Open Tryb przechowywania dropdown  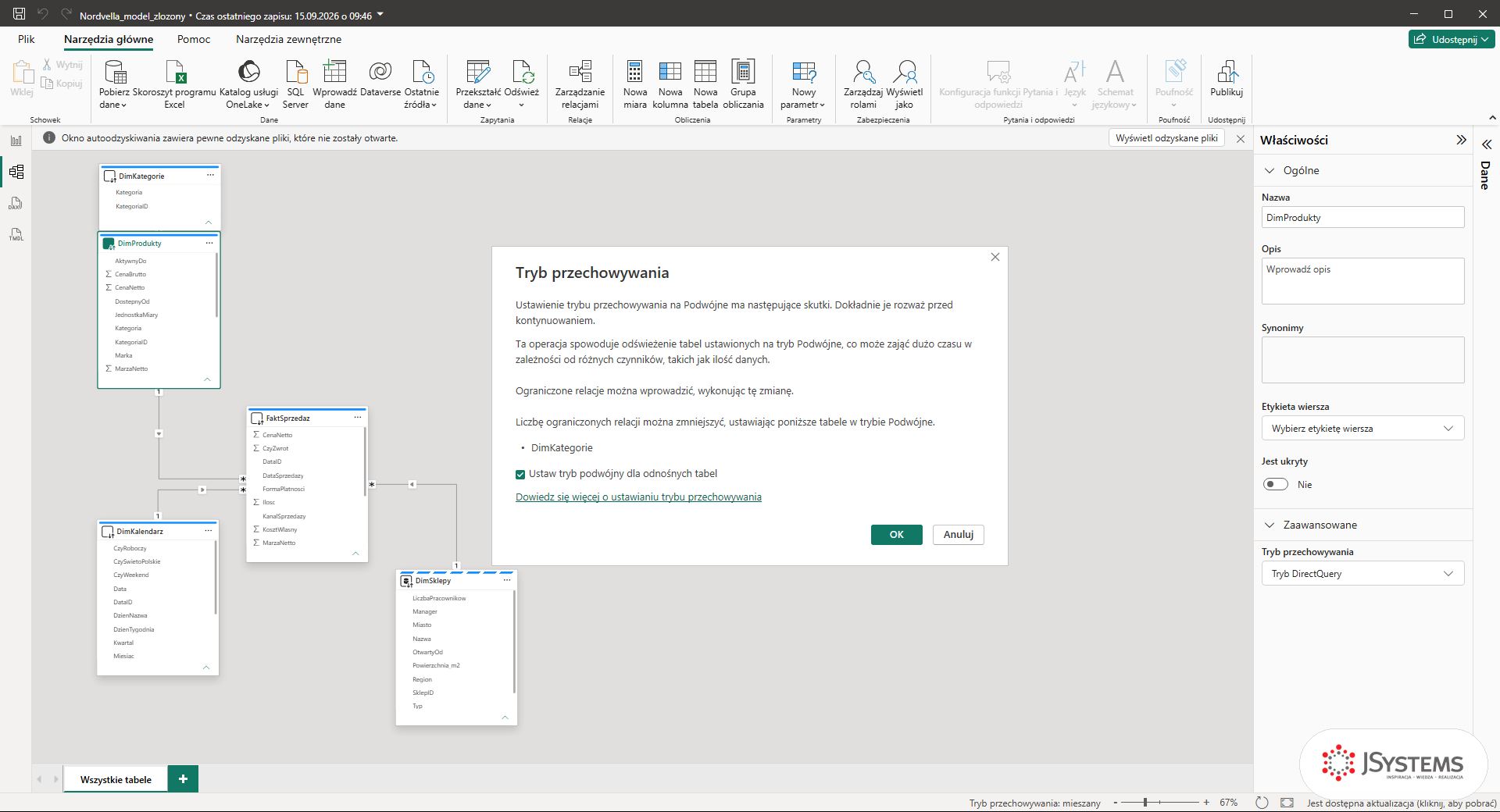1362,574
